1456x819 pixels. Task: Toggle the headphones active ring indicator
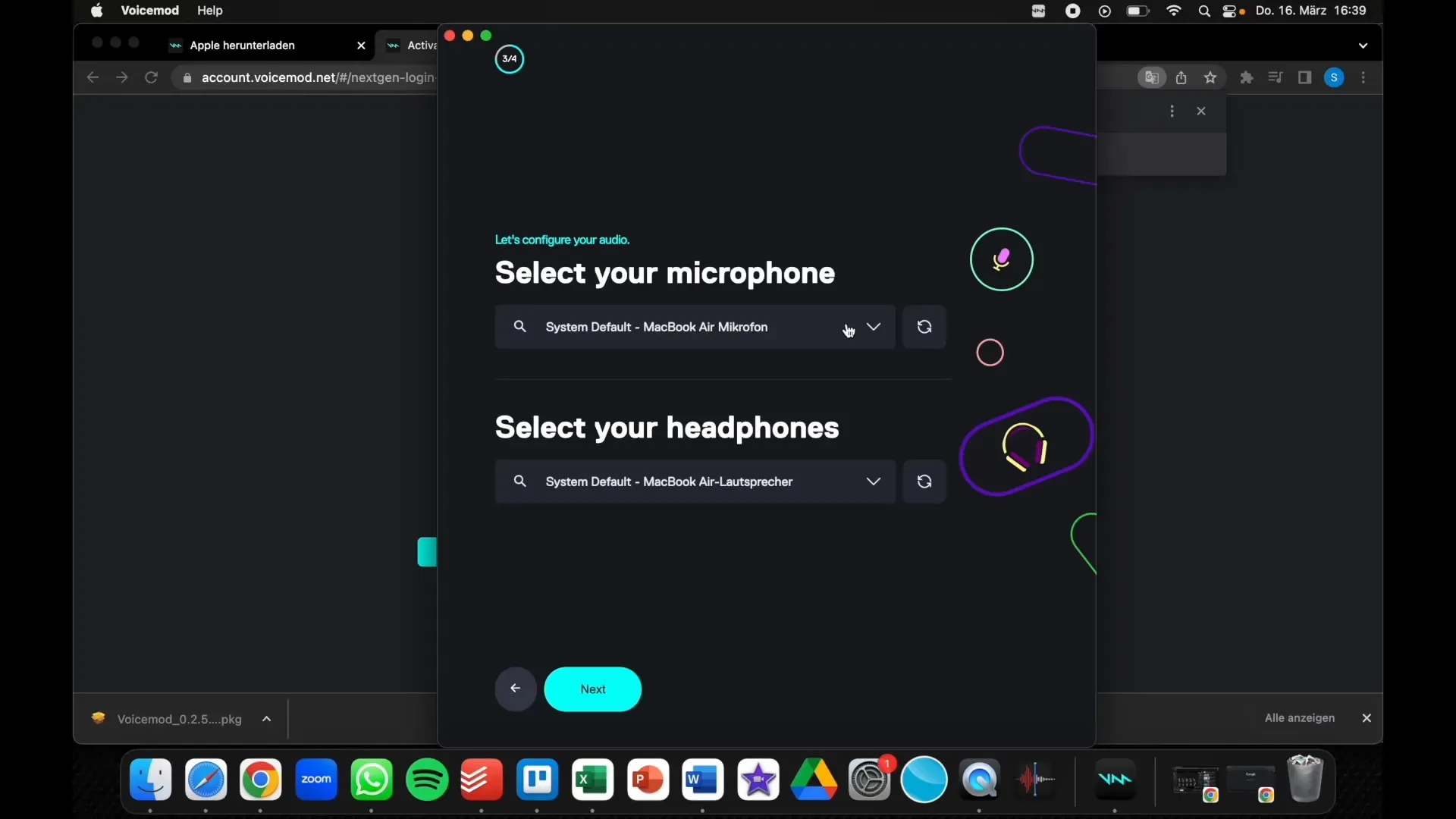point(1025,448)
